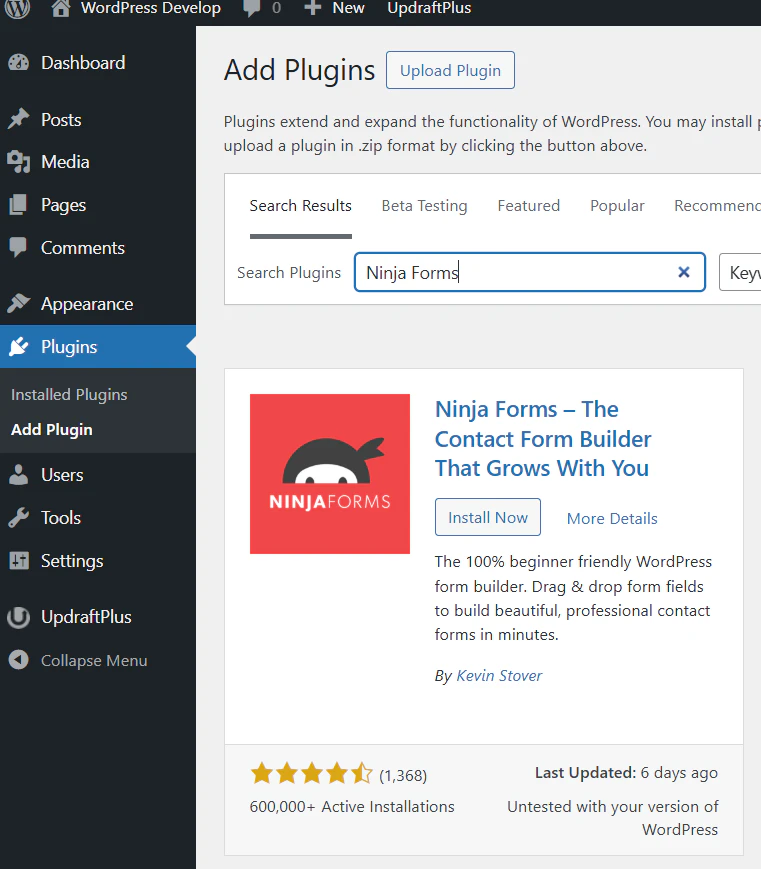Open Ninja Forms plugin title link
The width and height of the screenshot is (761, 869).
pos(543,438)
